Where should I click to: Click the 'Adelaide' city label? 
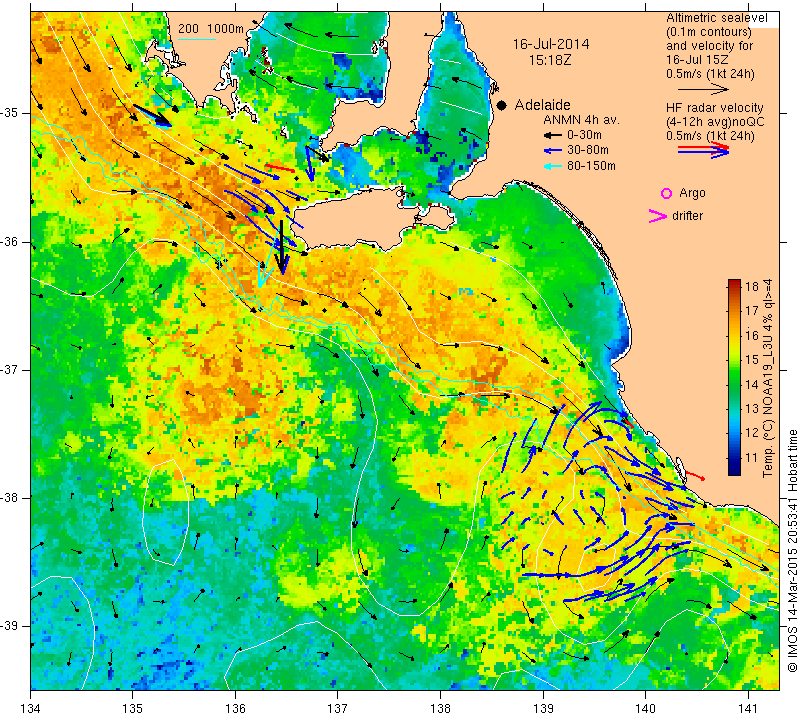pyautogui.click(x=542, y=105)
